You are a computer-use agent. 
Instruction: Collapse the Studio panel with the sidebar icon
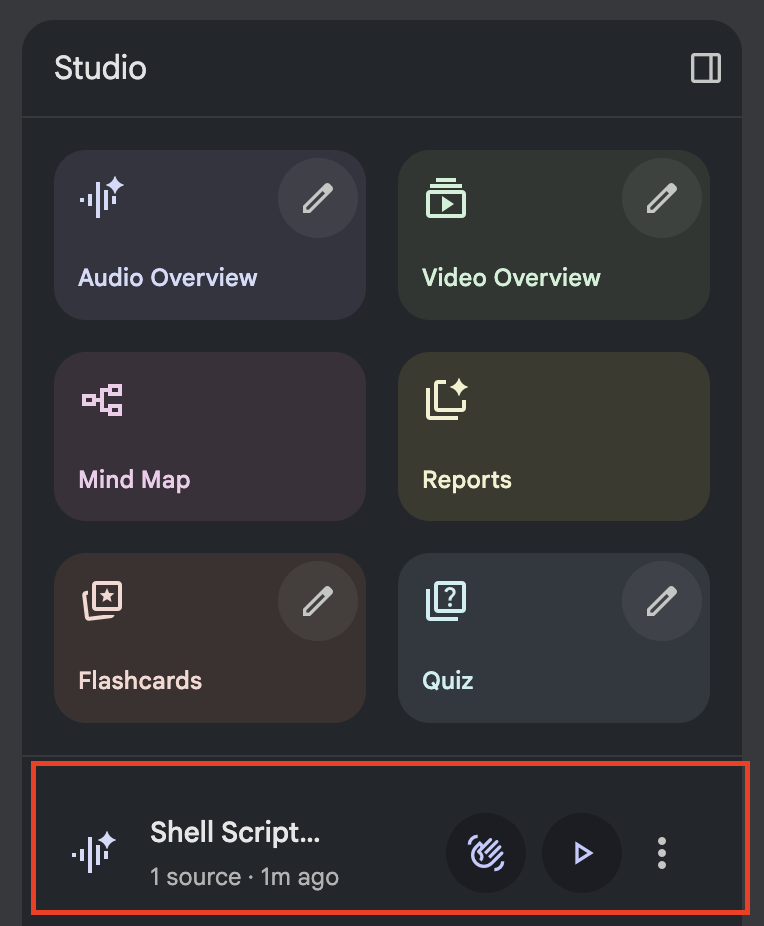(x=706, y=68)
